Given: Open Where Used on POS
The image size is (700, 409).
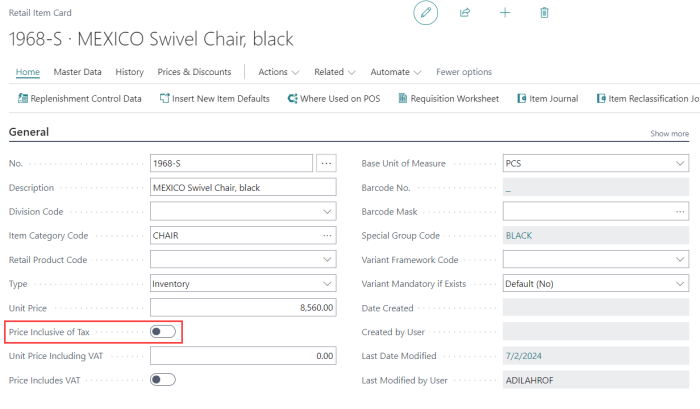Looking at the screenshot, I should 334,98.
